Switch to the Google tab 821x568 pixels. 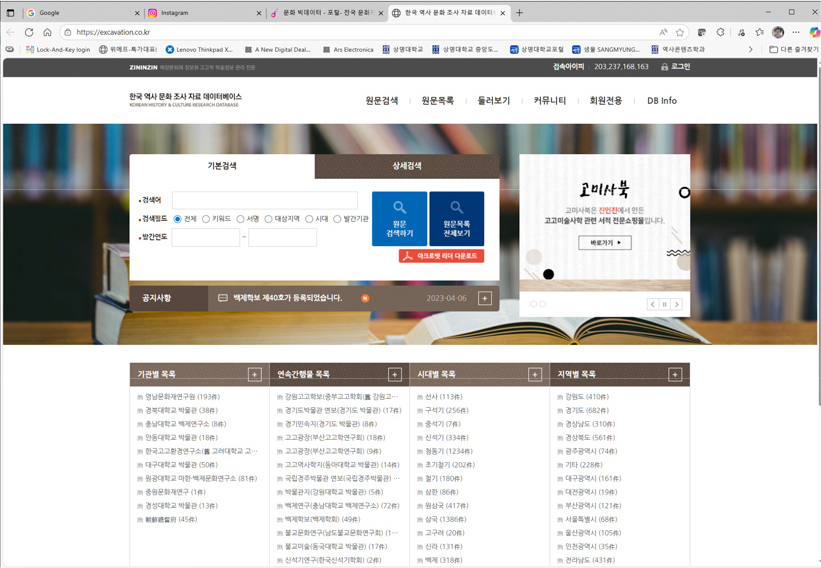click(82, 13)
